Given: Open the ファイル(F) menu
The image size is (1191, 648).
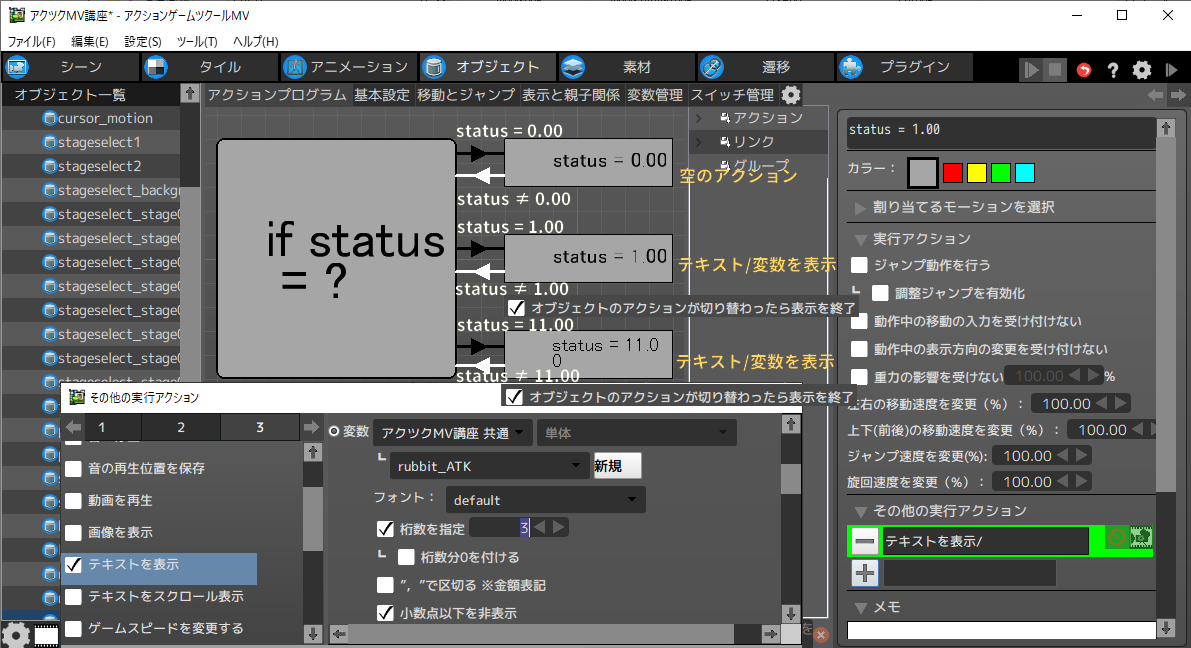Looking at the screenshot, I should point(32,41).
